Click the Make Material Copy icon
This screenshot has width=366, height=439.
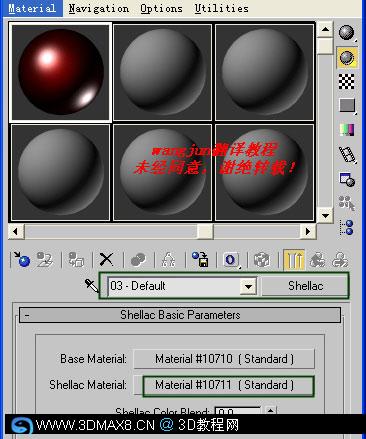[138, 259]
